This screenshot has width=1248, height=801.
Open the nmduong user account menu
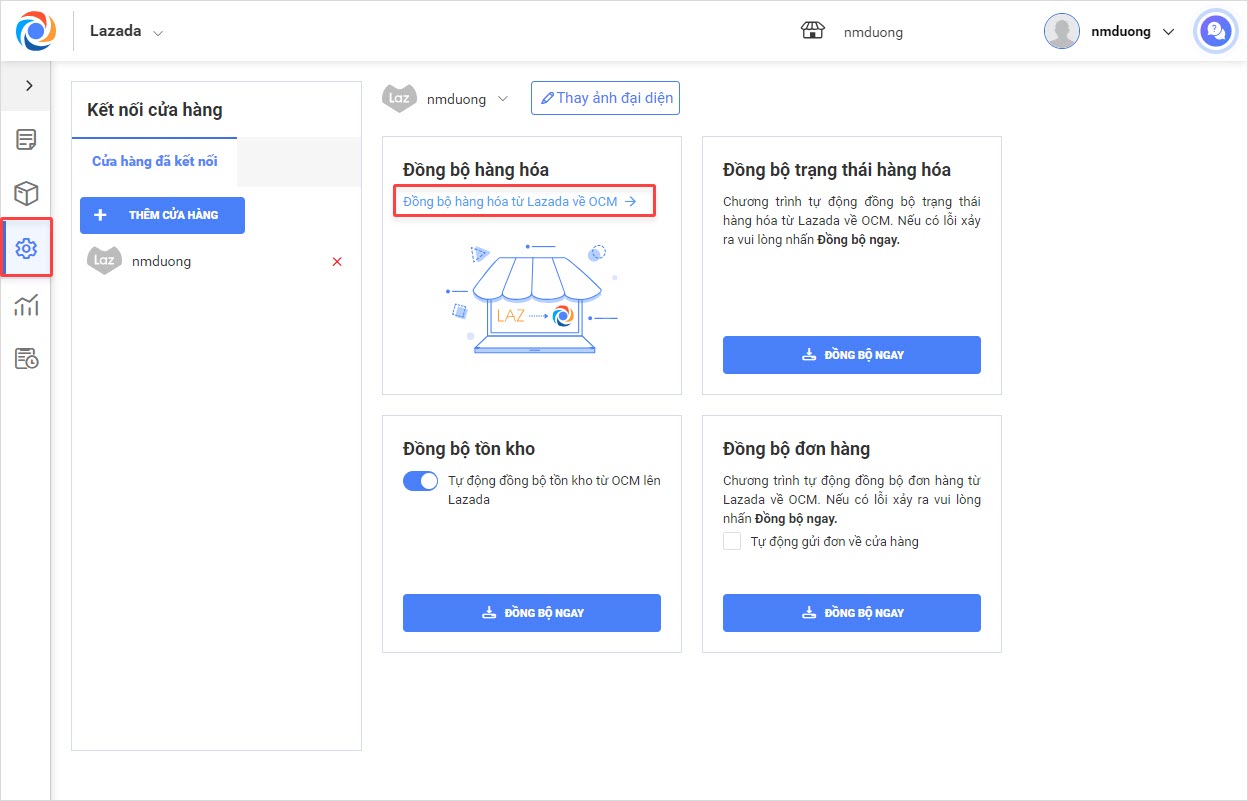click(1112, 31)
